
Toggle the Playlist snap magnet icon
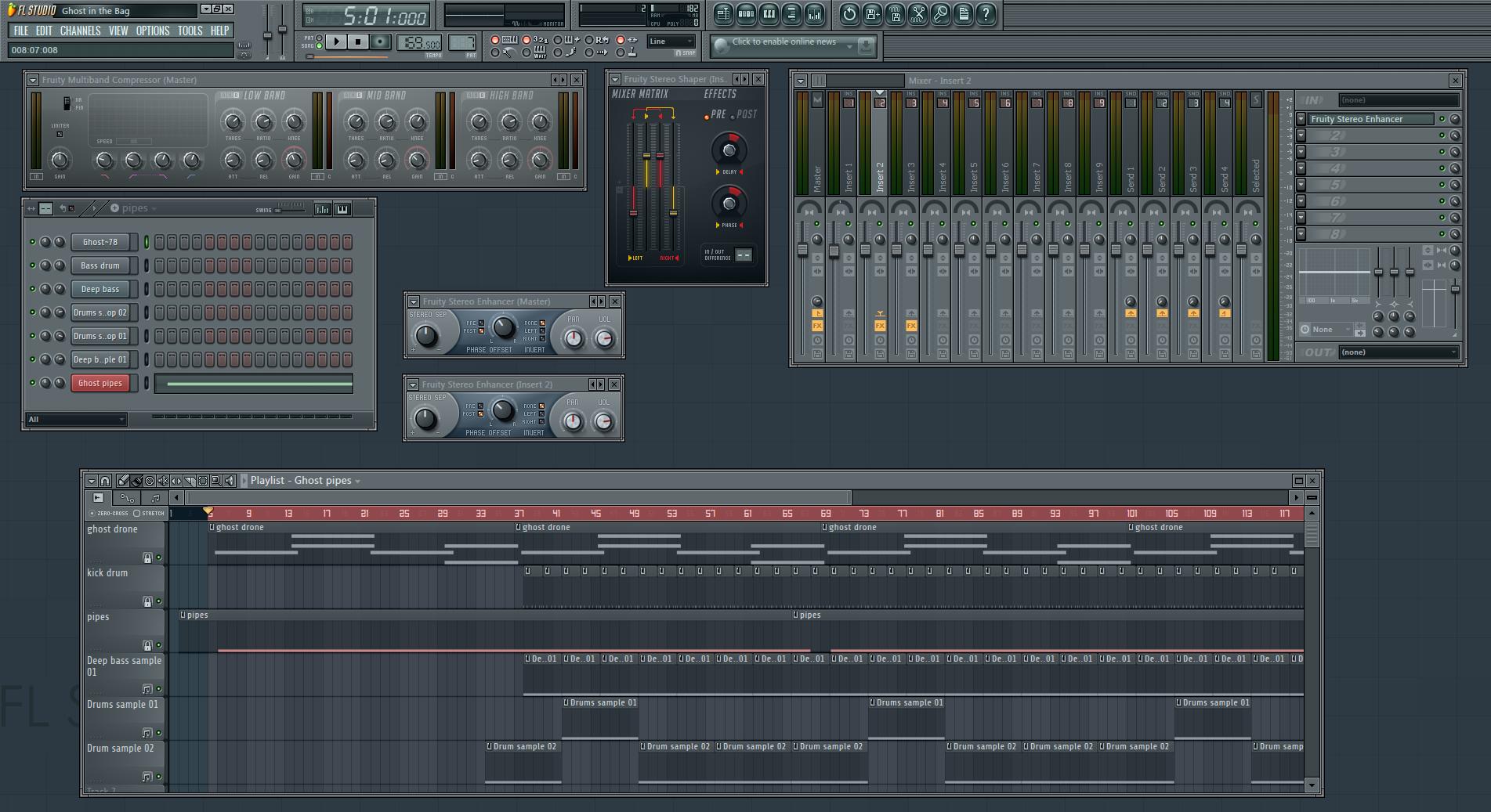point(105,481)
